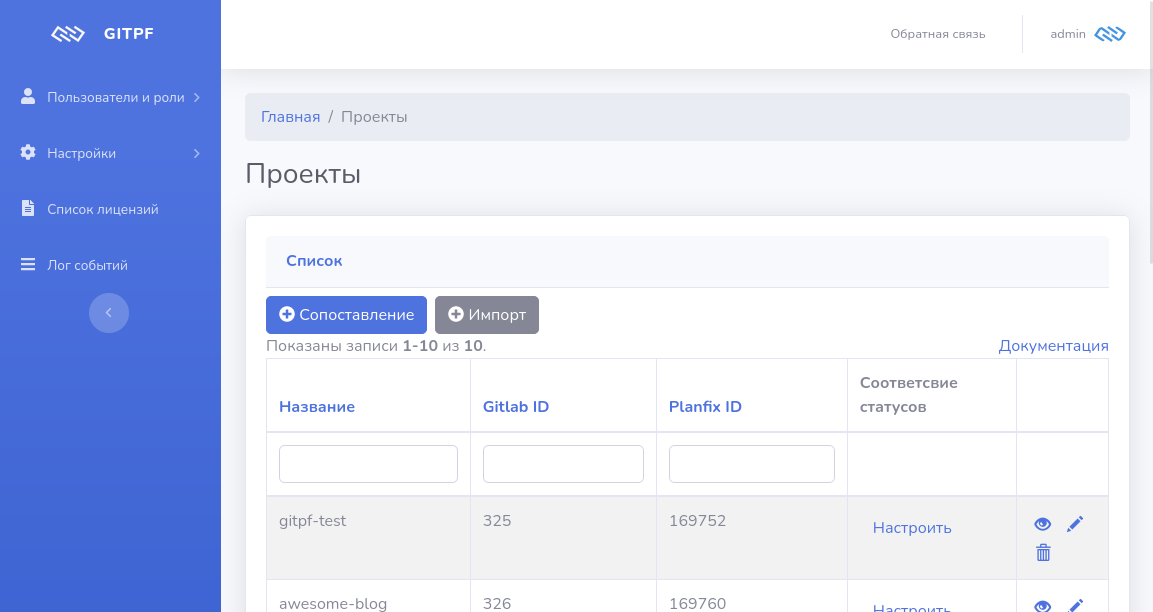
Task: Open the Документация link
Action: (x=1053, y=346)
